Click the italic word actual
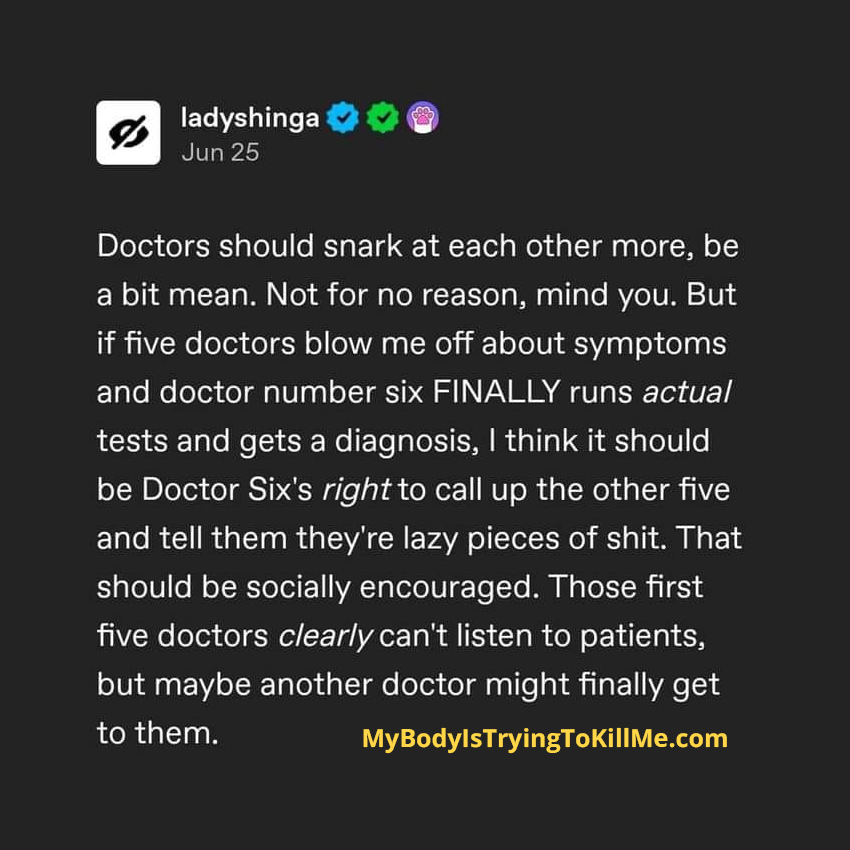 click(686, 392)
